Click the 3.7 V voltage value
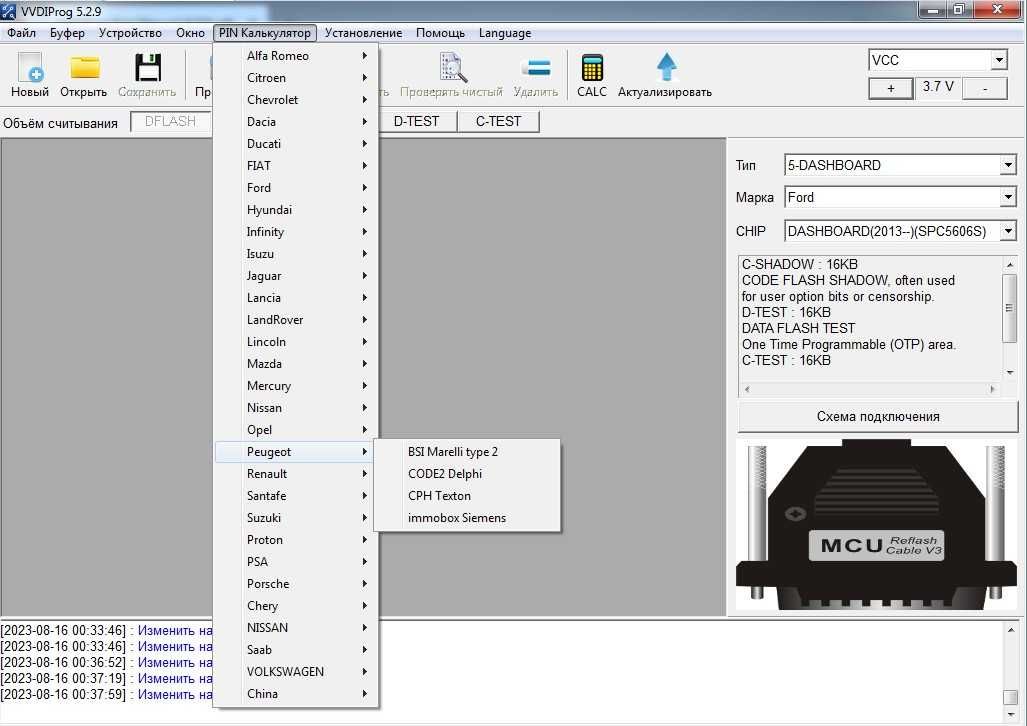The width and height of the screenshot is (1027, 726). 938,86
